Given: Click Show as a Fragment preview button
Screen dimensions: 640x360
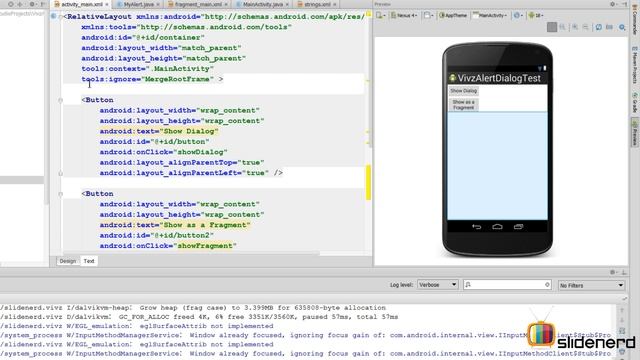Looking at the screenshot, I should tap(463, 104).
